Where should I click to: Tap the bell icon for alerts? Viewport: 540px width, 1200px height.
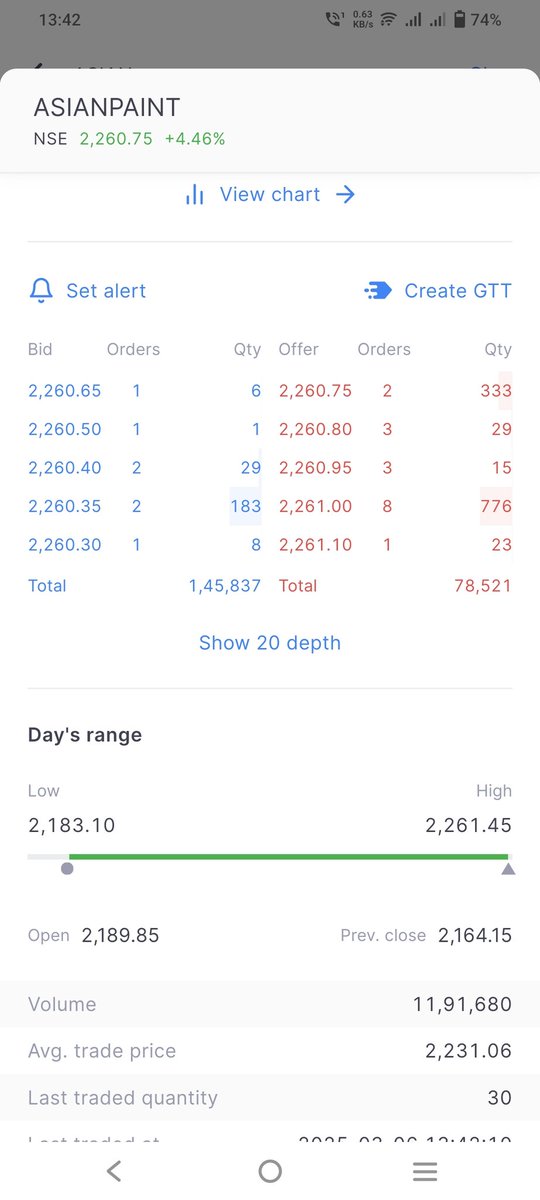tap(41, 291)
